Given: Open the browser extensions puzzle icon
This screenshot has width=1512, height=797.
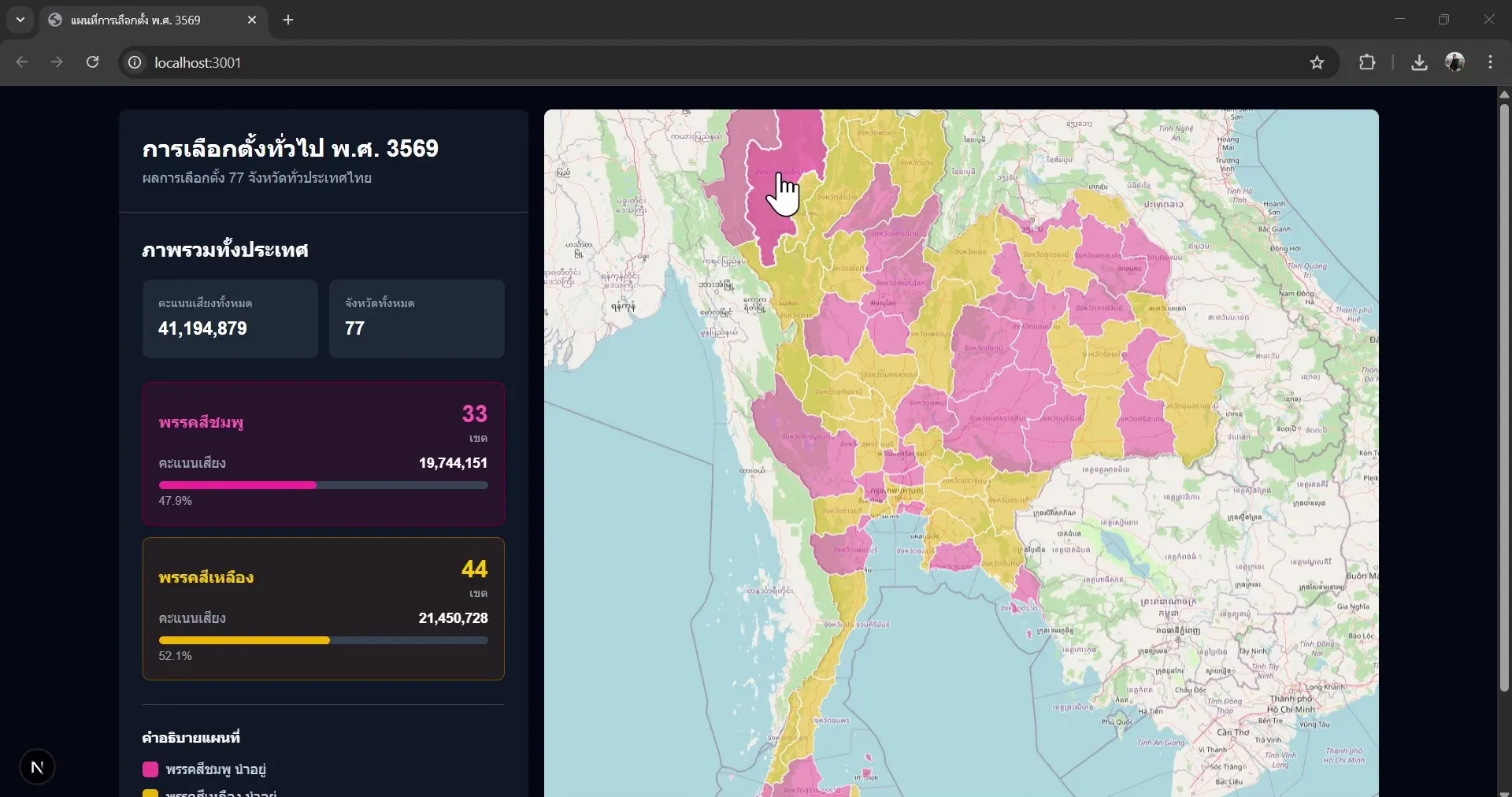Looking at the screenshot, I should 1367,62.
